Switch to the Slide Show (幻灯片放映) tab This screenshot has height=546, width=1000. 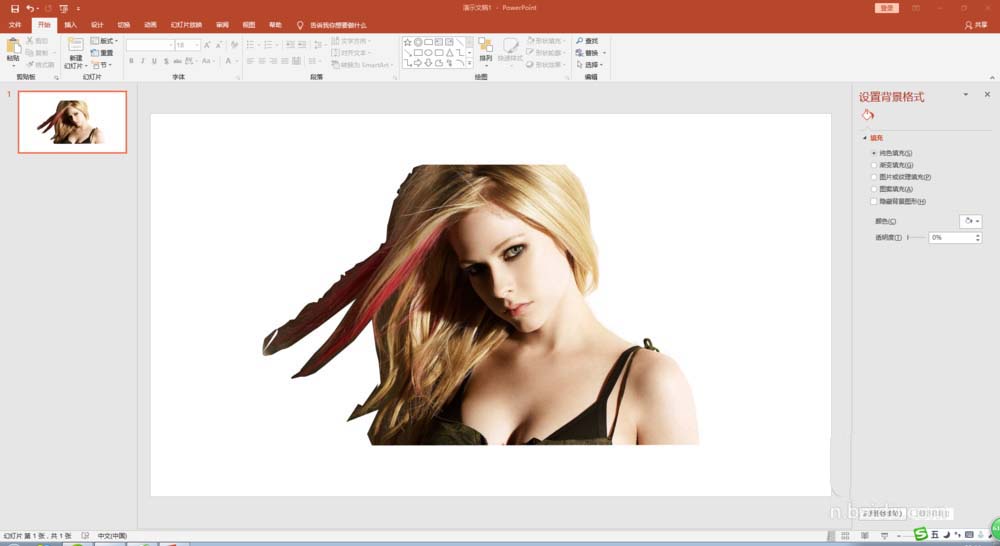(x=186, y=25)
